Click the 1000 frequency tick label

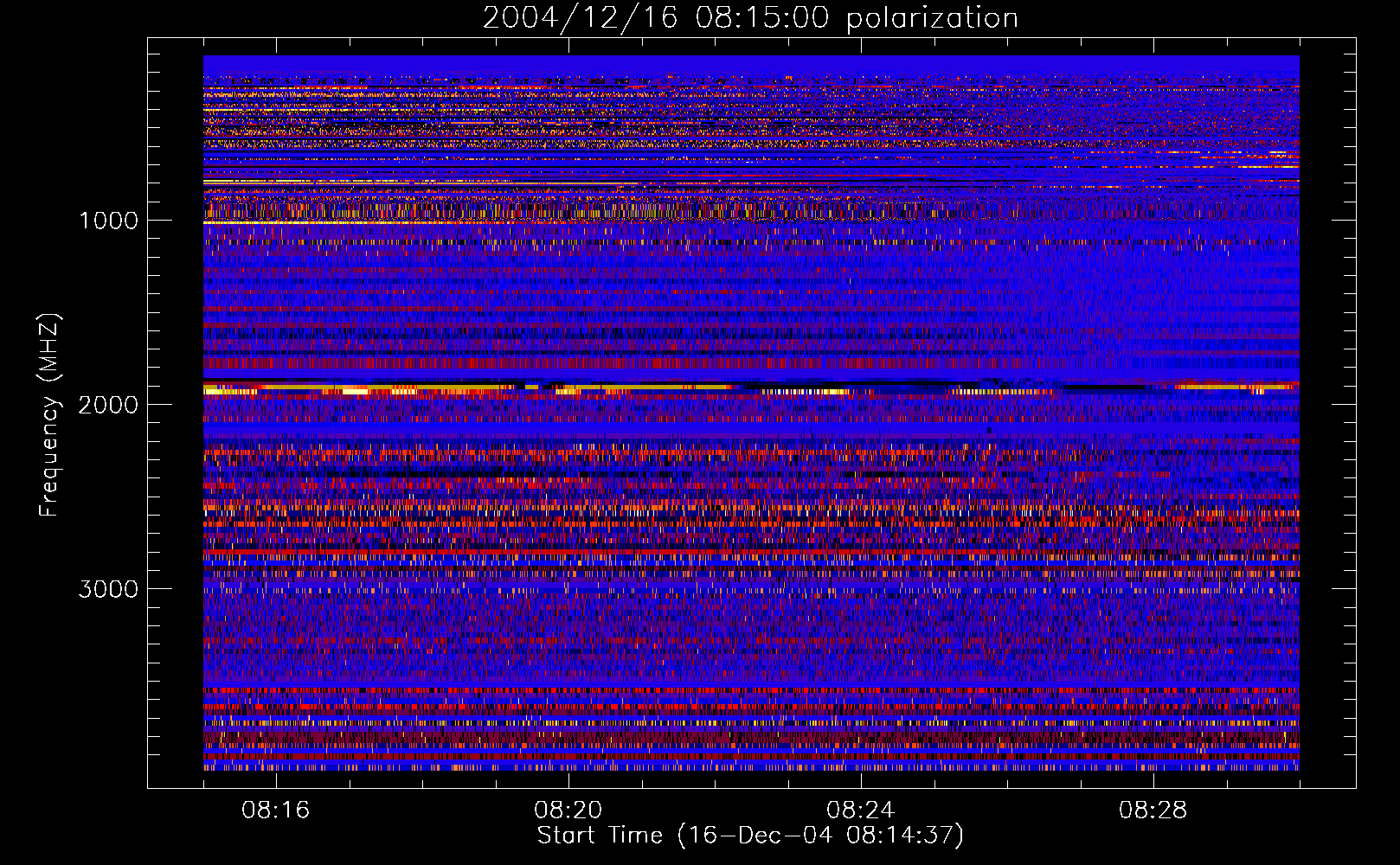[108, 221]
